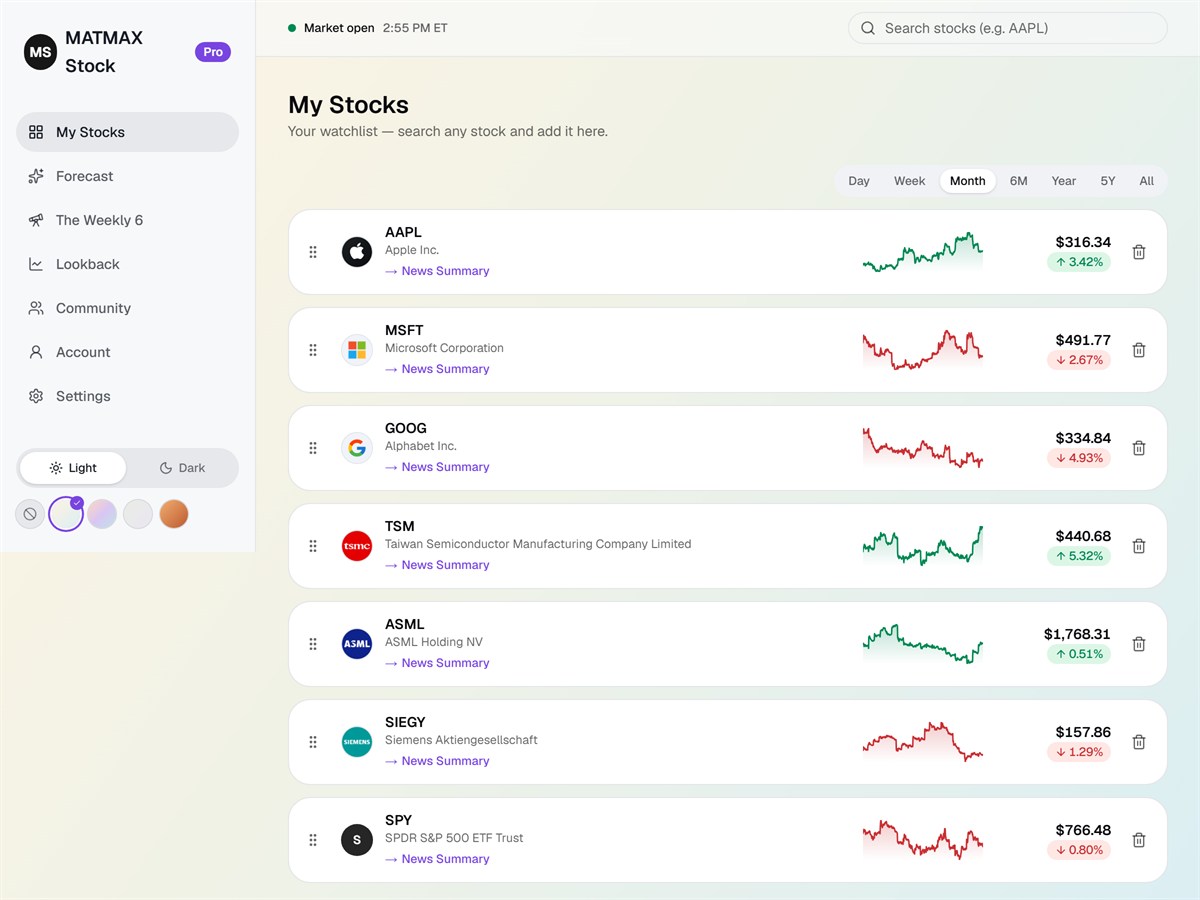The width and height of the screenshot is (1200, 900).
Task: Click the AAPL drag handle
Action: tap(313, 252)
